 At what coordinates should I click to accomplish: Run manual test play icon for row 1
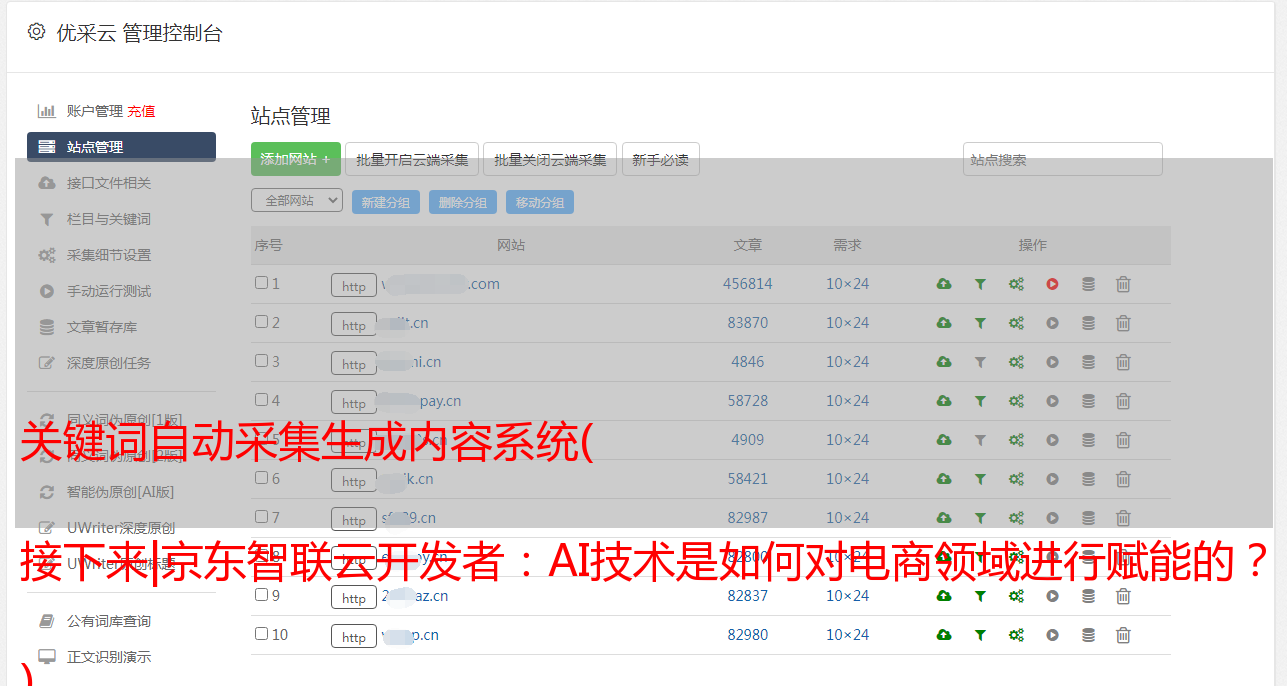(1052, 284)
